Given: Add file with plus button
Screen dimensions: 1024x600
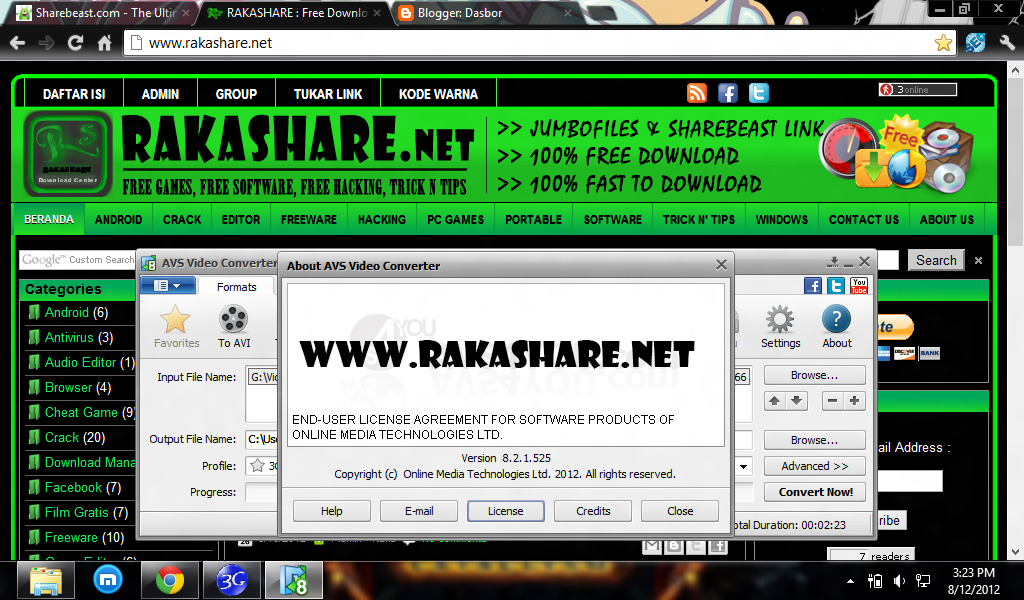Looking at the screenshot, I should coord(854,401).
